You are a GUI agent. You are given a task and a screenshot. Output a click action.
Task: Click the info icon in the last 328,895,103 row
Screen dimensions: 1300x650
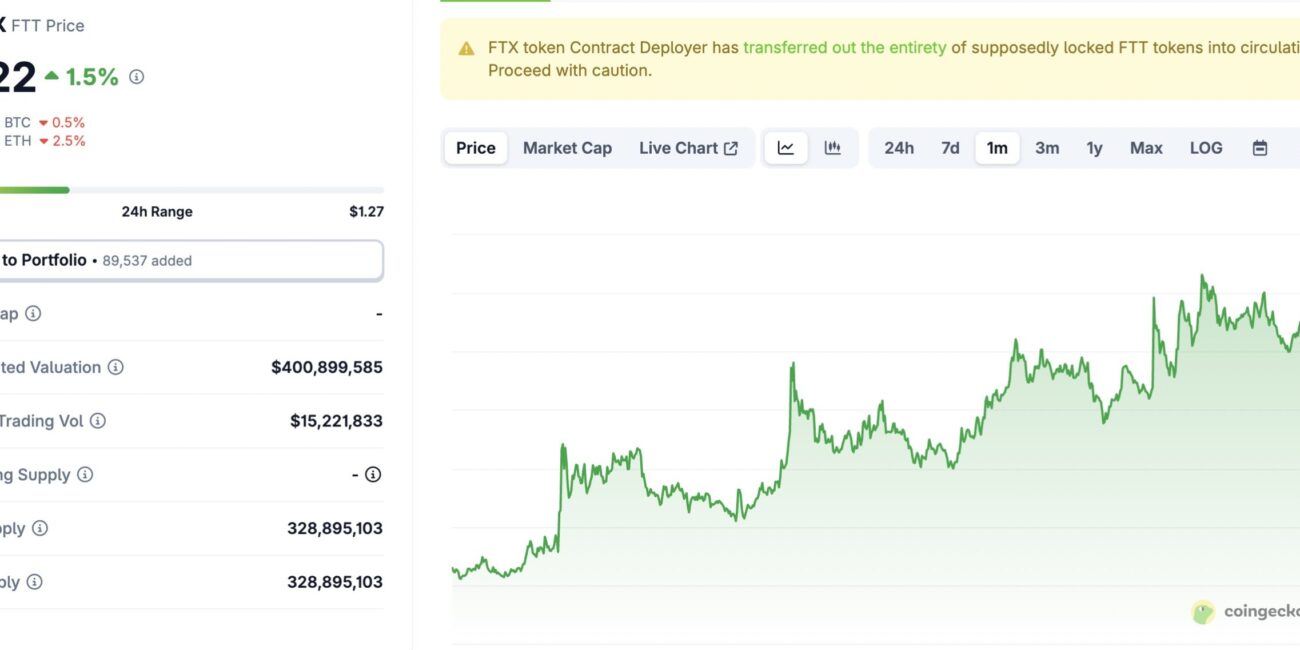point(34,582)
